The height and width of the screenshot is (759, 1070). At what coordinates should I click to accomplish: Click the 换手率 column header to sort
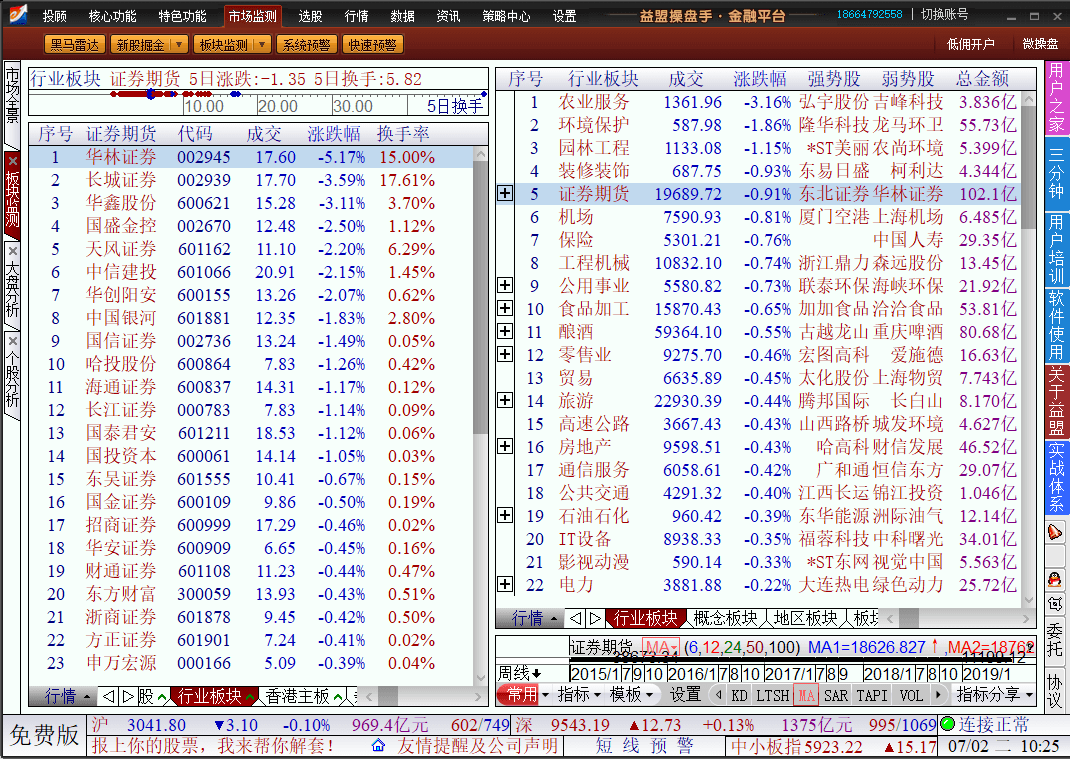click(403, 134)
